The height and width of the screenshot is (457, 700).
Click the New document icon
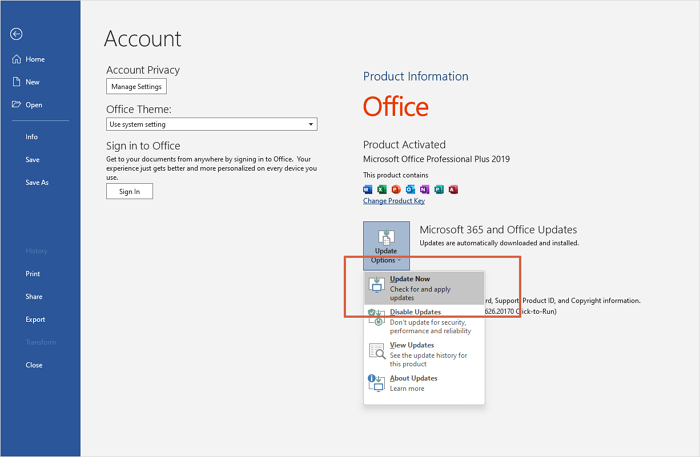[x=17, y=82]
